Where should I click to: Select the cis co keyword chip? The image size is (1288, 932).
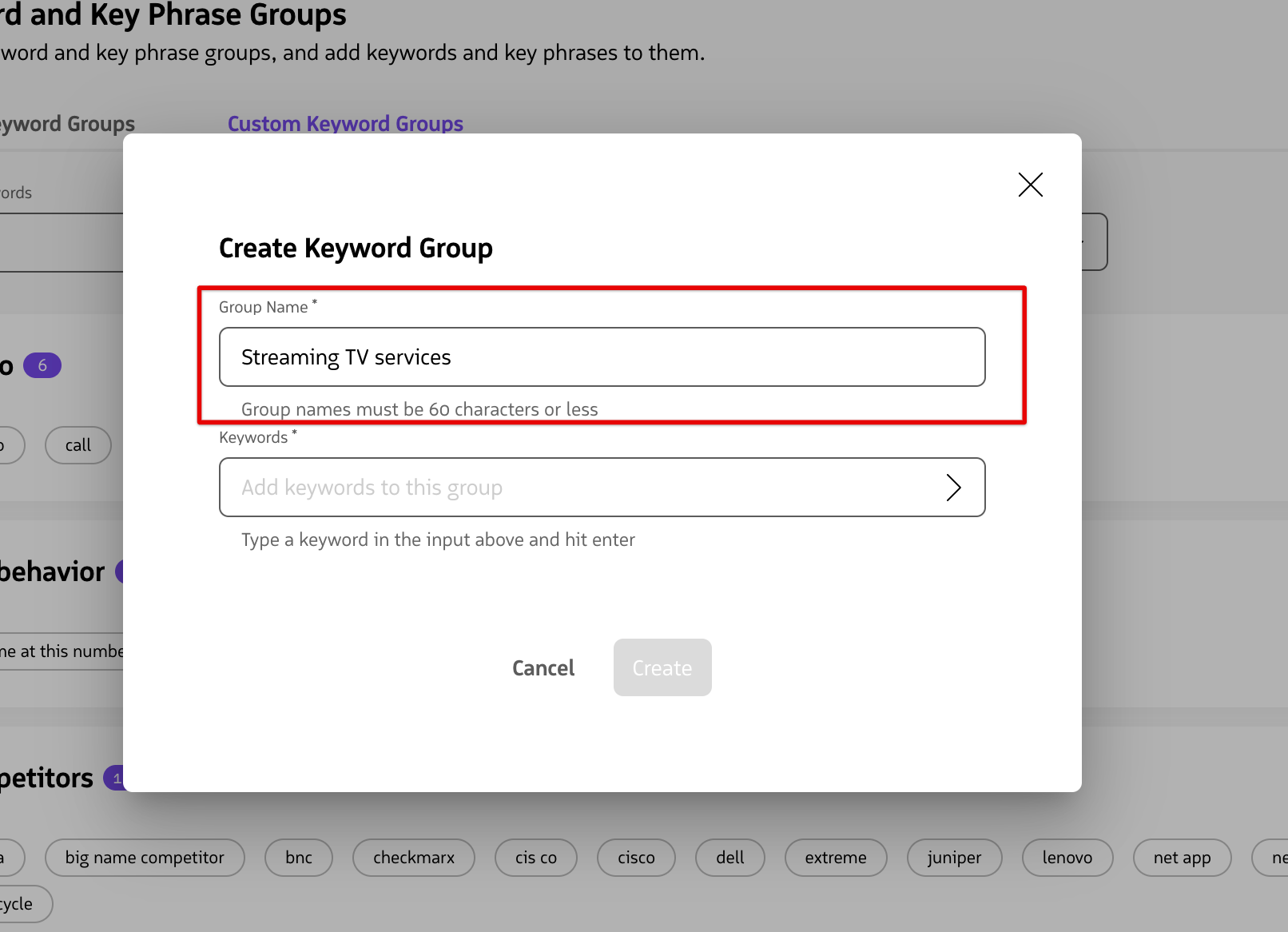pyautogui.click(x=535, y=857)
